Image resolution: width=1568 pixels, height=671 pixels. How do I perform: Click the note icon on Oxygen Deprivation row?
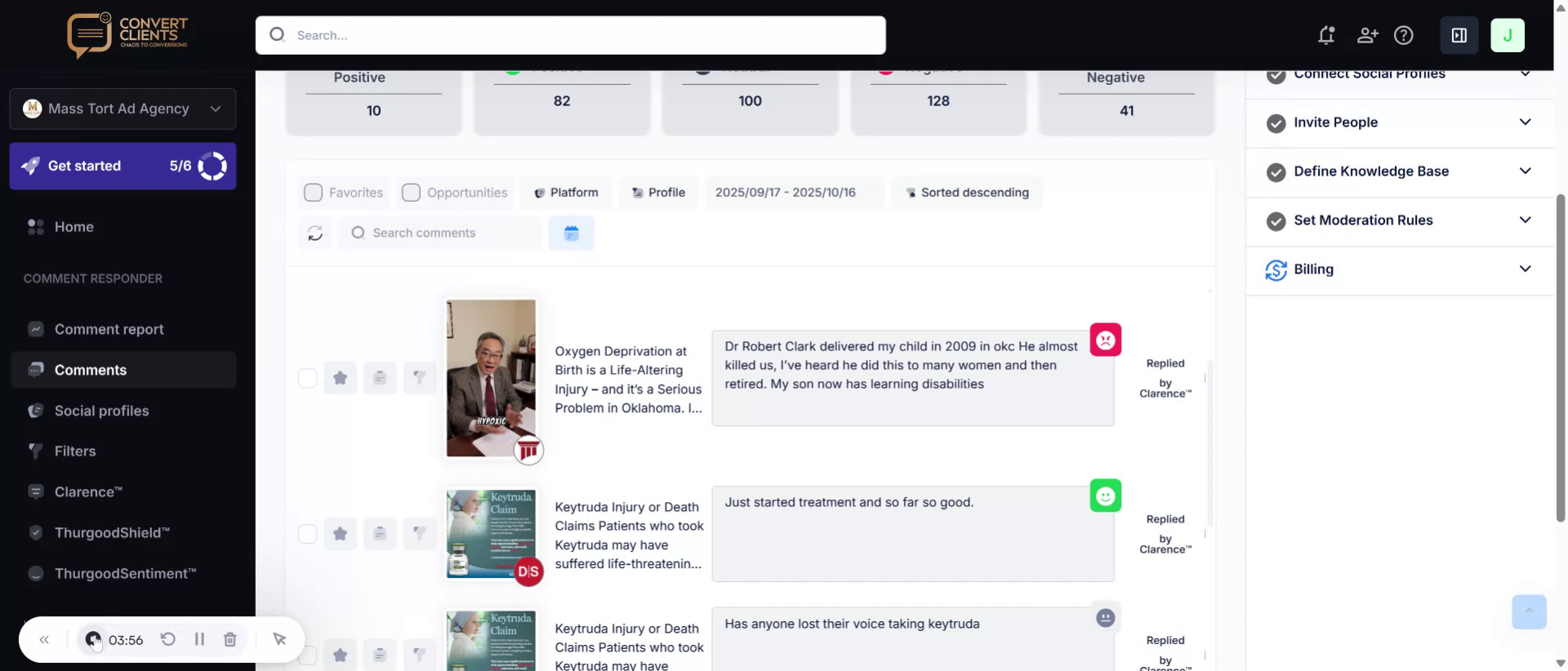[x=380, y=377]
